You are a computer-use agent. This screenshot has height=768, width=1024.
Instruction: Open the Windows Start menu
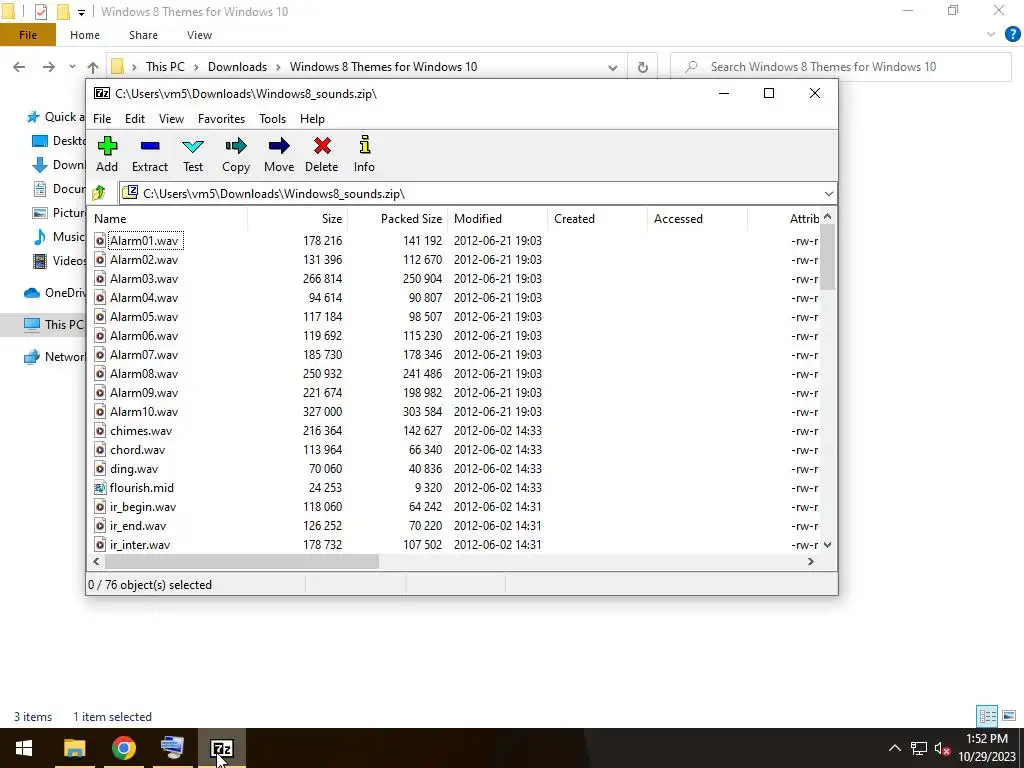pyautogui.click(x=24, y=748)
